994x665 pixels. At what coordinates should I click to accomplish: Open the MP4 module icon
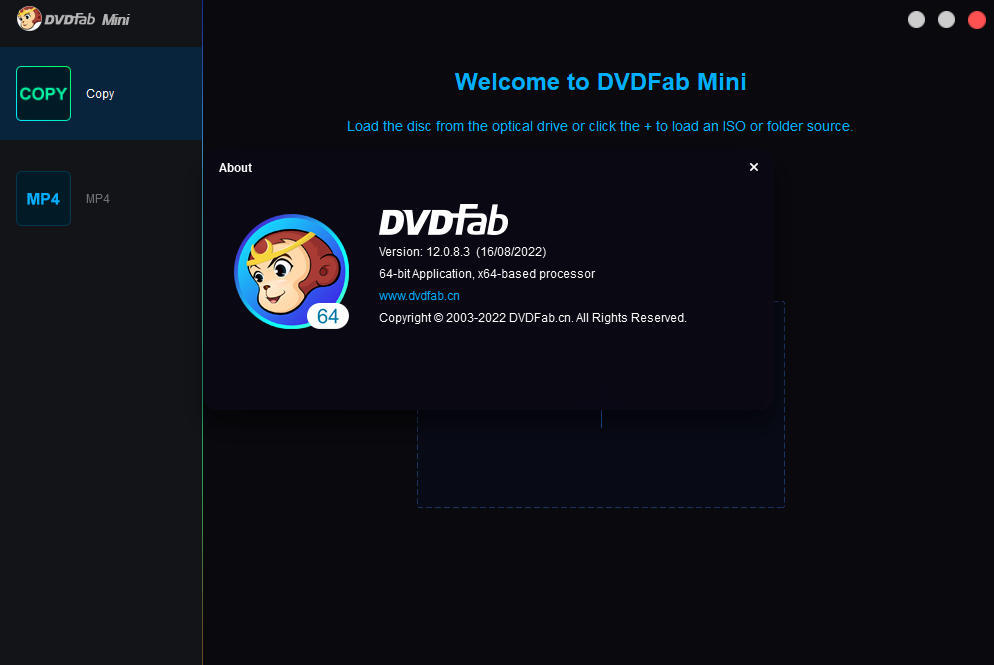[x=43, y=198]
